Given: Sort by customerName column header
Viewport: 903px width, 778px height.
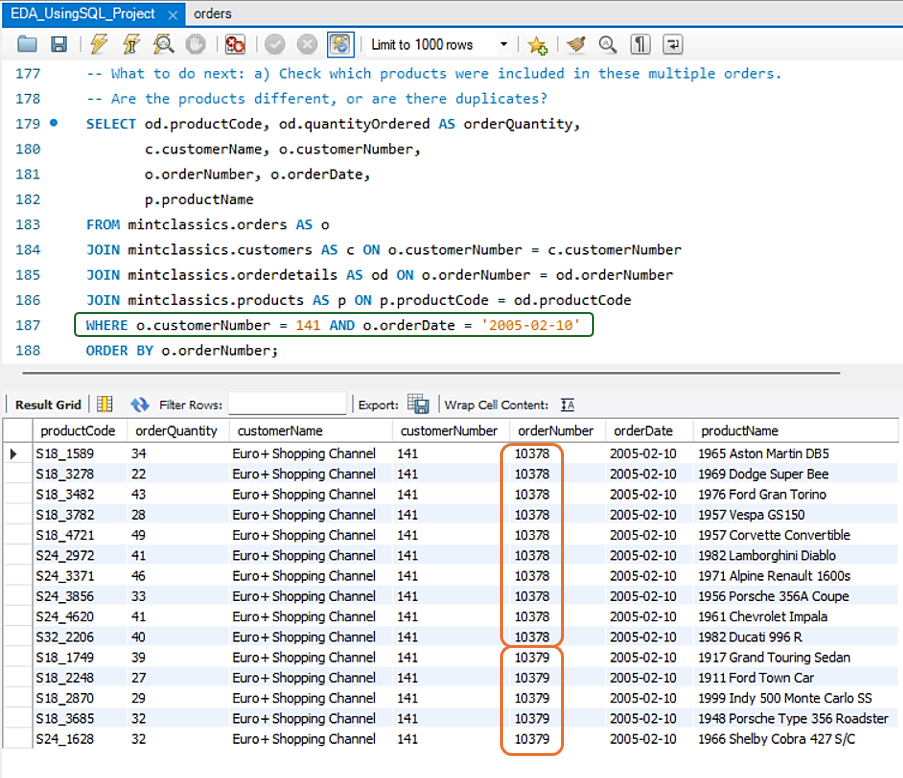Looking at the screenshot, I should 310,431.
